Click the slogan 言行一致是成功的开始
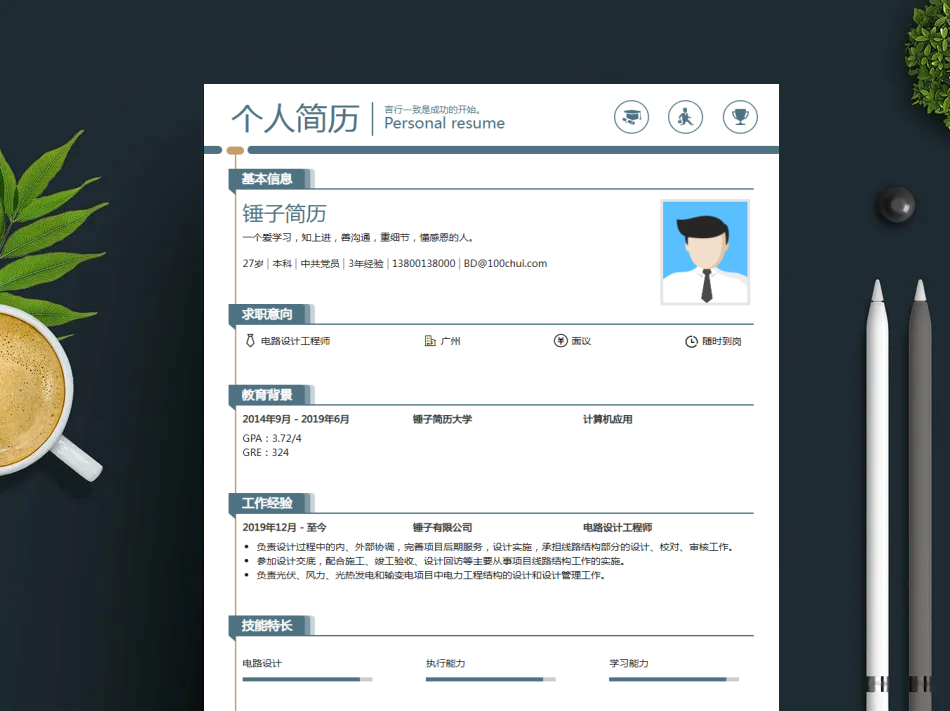 (433, 109)
